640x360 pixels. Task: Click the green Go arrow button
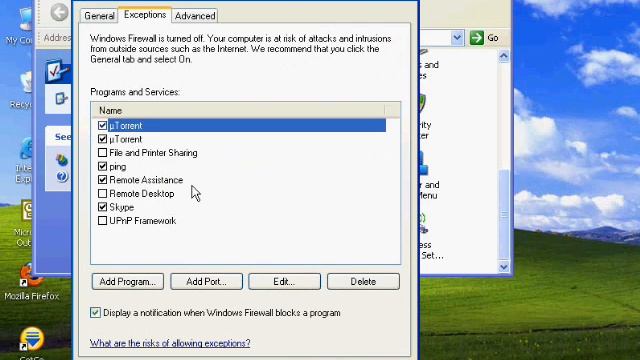[476, 38]
